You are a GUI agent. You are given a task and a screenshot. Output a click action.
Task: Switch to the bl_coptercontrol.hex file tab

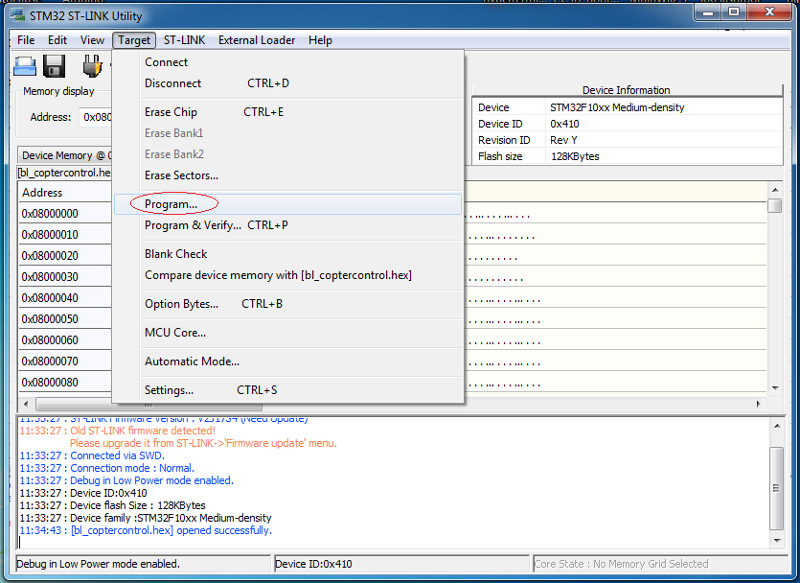click(x=64, y=172)
